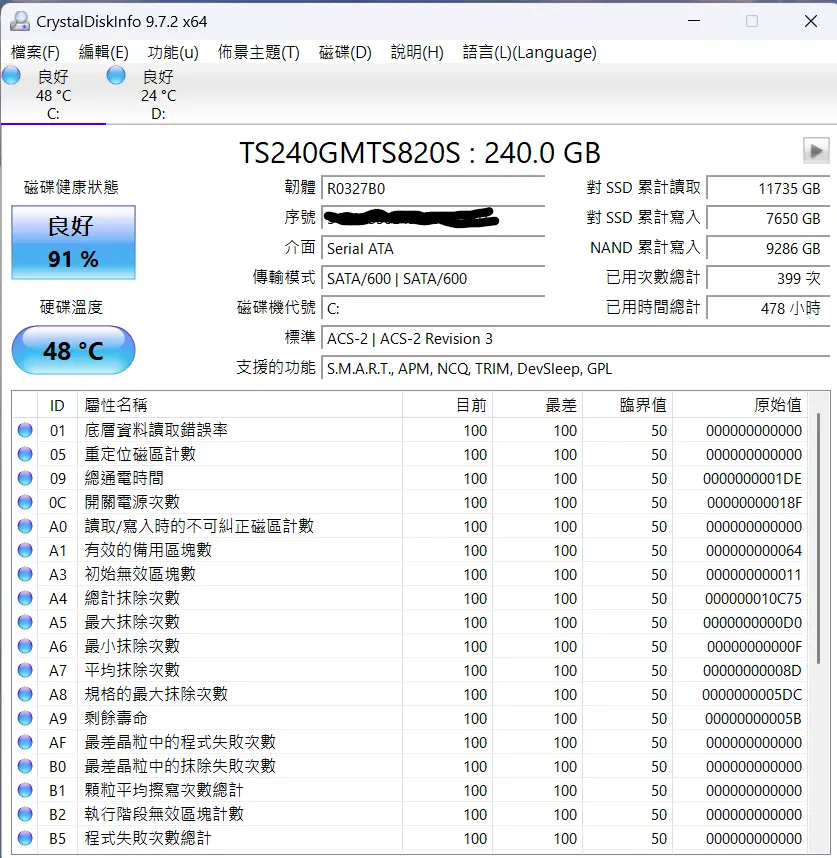Viewport: 837px width, 858px height.
Task: Click the 48 °C temperature button
Action: [73, 351]
